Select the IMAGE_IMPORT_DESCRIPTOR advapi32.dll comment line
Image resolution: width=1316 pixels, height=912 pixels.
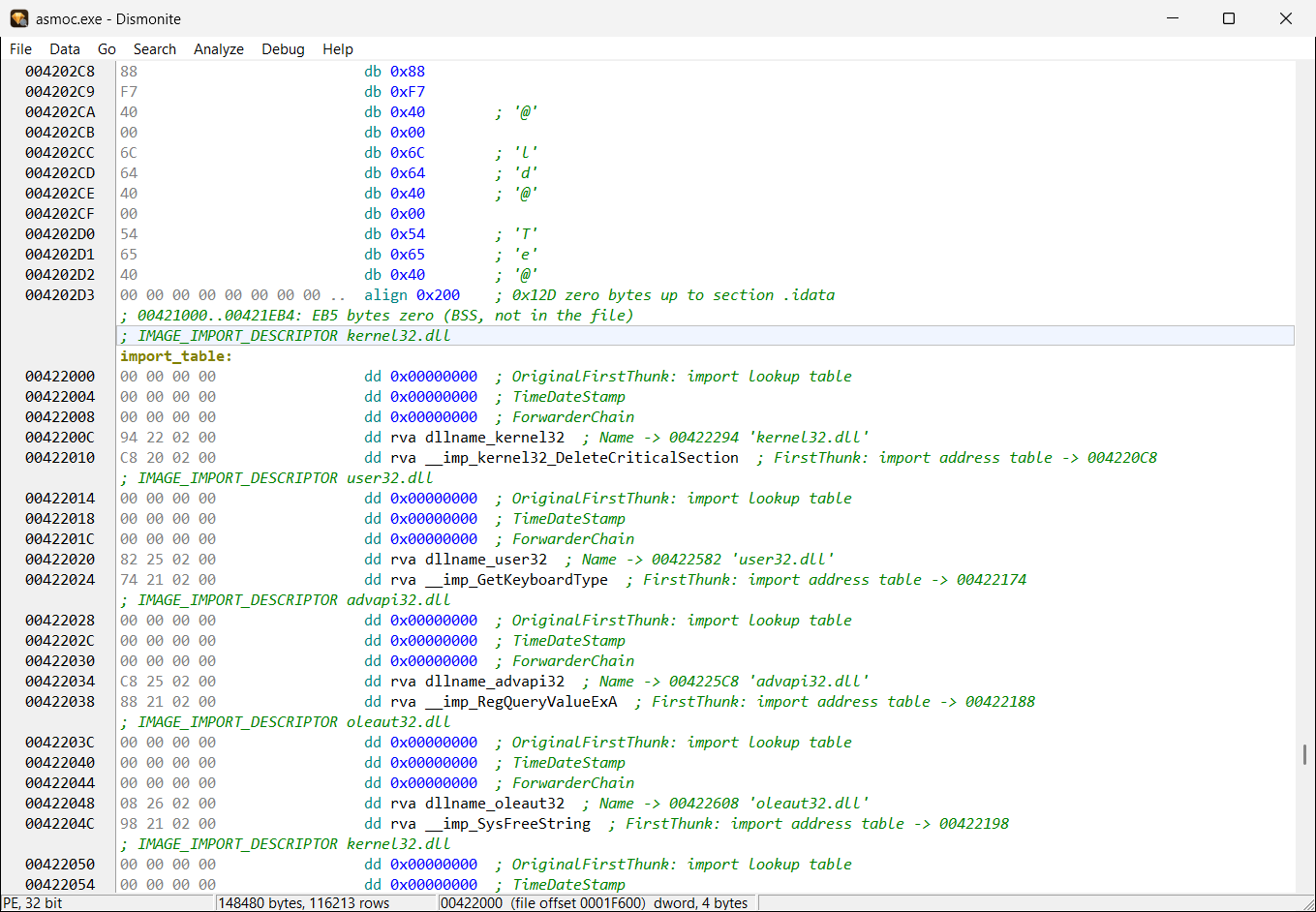click(x=285, y=600)
